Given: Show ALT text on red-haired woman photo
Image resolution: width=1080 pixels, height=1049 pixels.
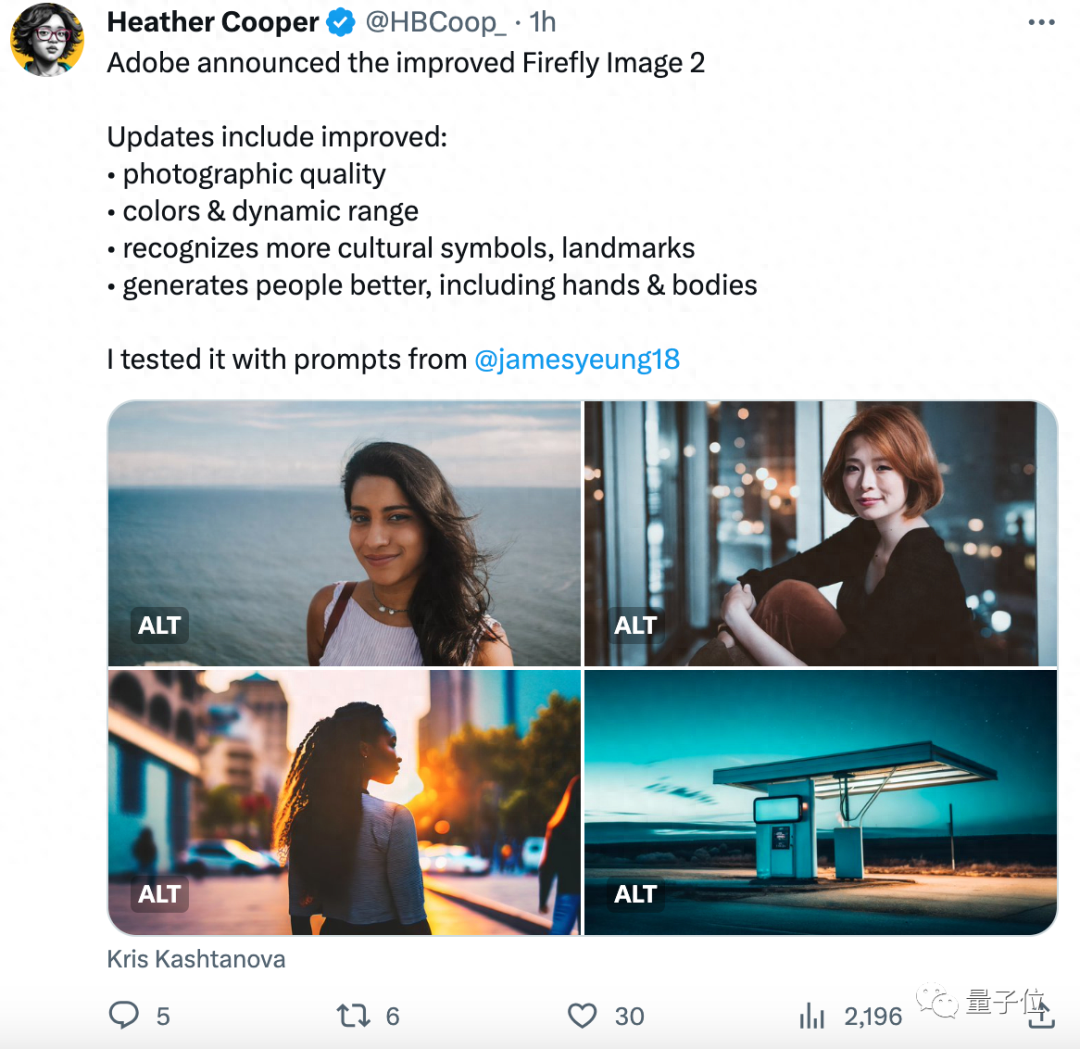Looking at the screenshot, I should (x=636, y=626).
